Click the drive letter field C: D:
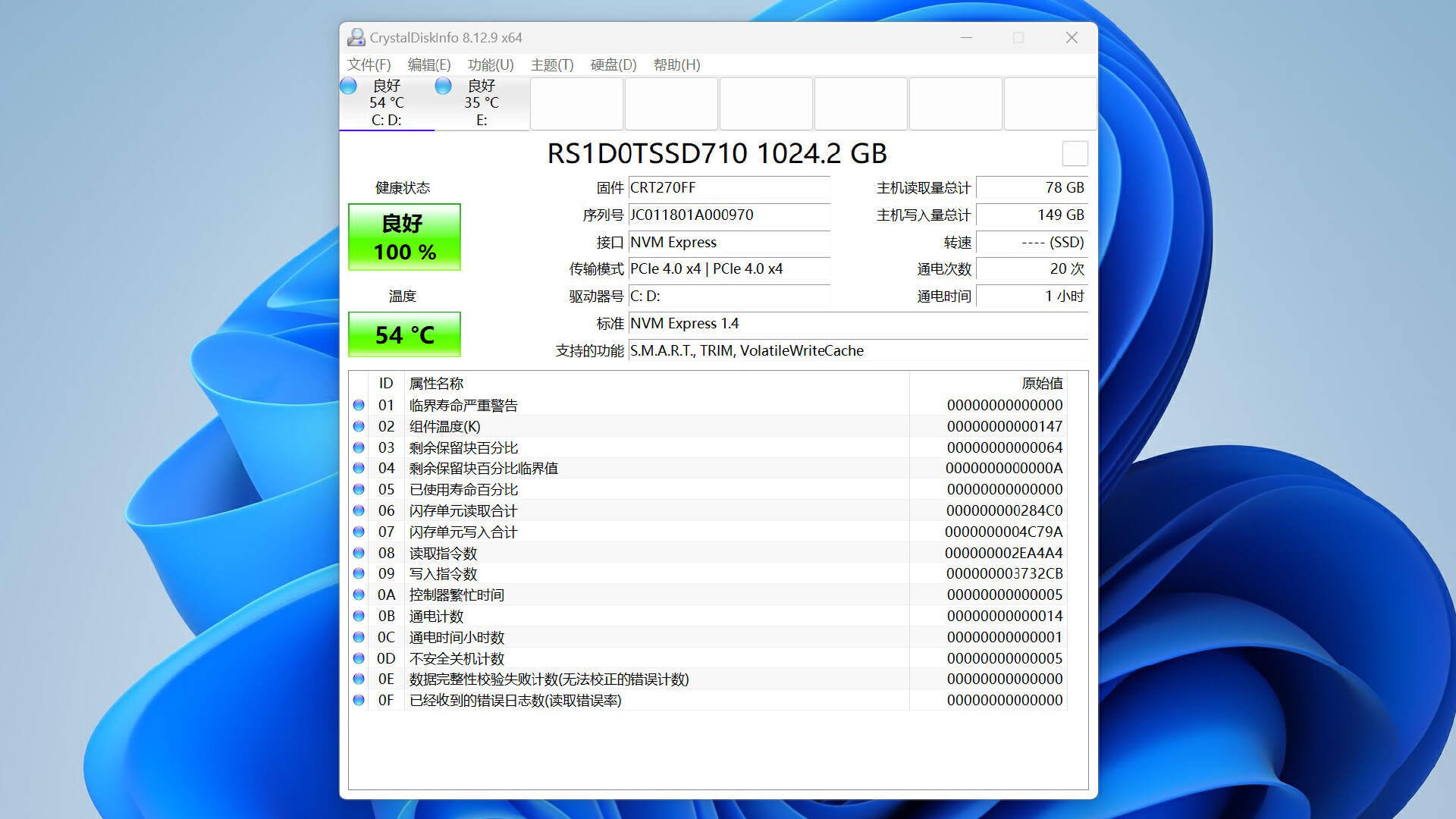Image resolution: width=1456 pixels, height=819 pixels. pos(729,297)
